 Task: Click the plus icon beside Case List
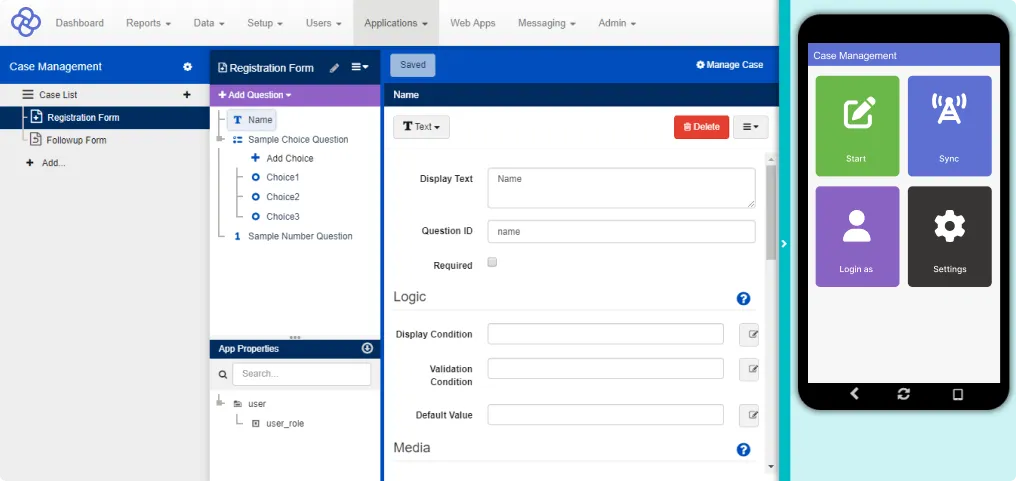click(x=186, y=95)
